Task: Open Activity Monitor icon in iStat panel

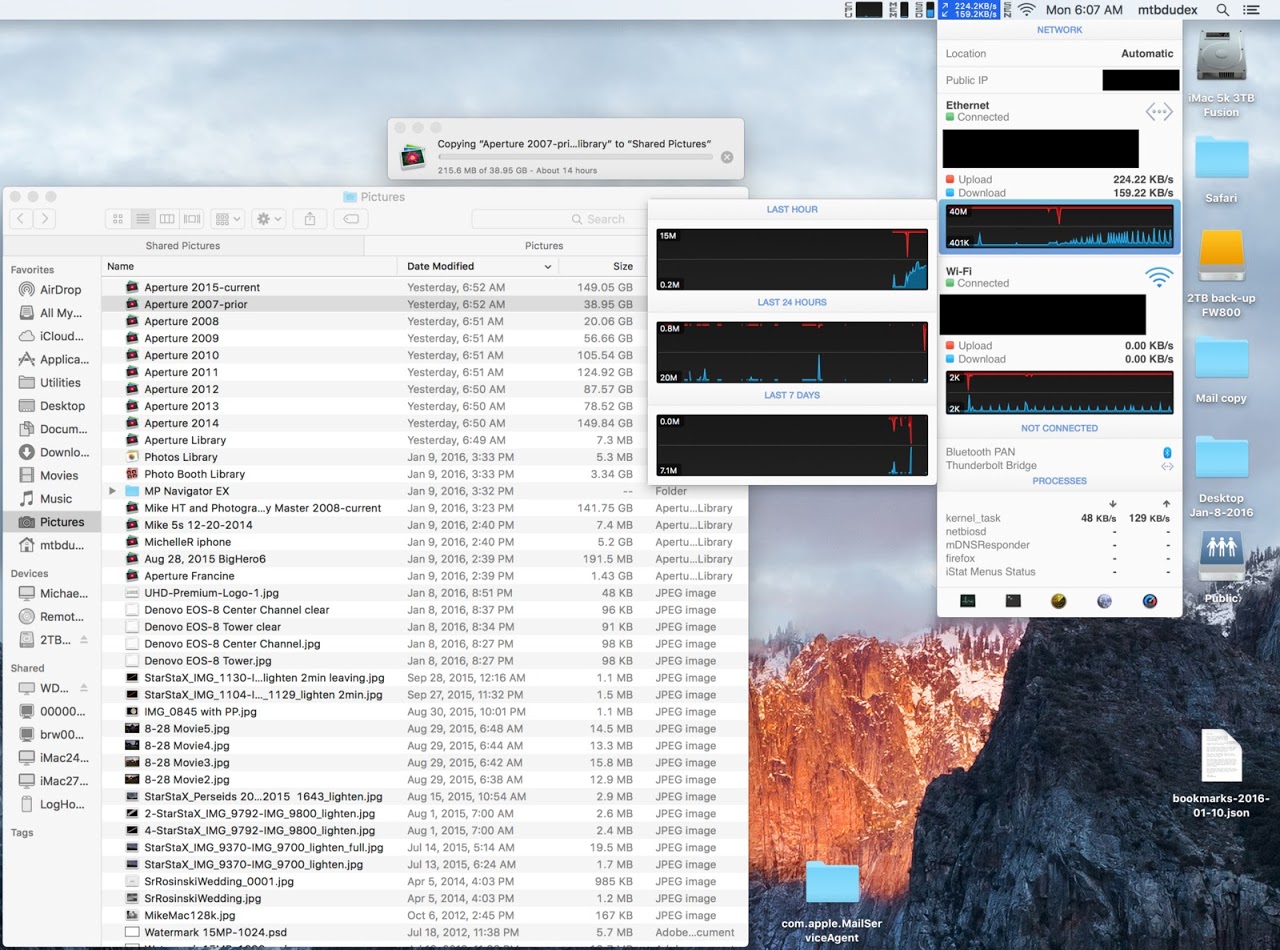Action: pos(967,601)
